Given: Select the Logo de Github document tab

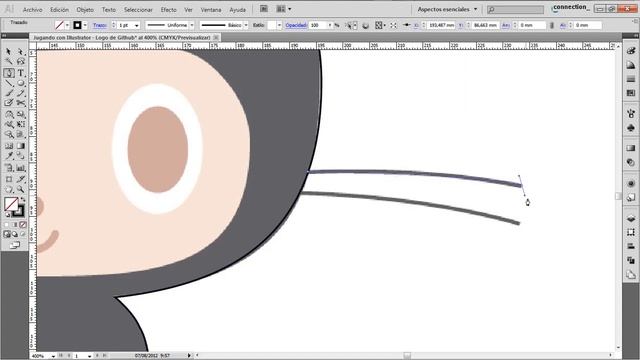Looking at the screenshot, I should [x=122, y=38].
